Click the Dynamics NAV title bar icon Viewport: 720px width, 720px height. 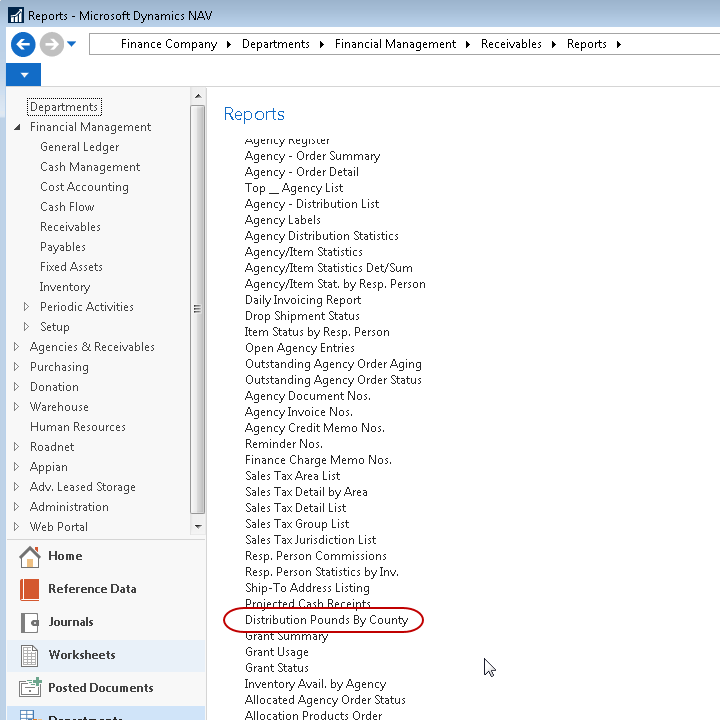(14, 15)
